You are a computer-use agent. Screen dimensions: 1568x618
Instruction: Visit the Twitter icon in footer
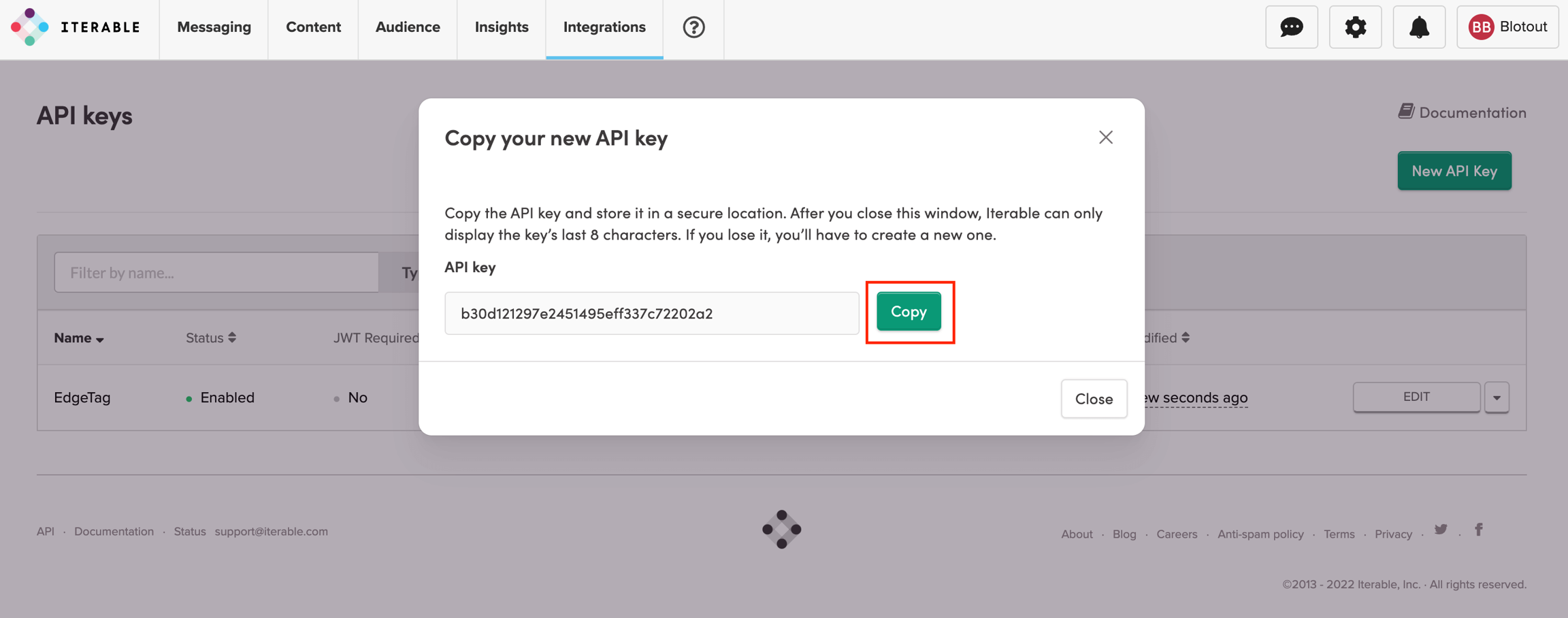[x=1441, y=530]
